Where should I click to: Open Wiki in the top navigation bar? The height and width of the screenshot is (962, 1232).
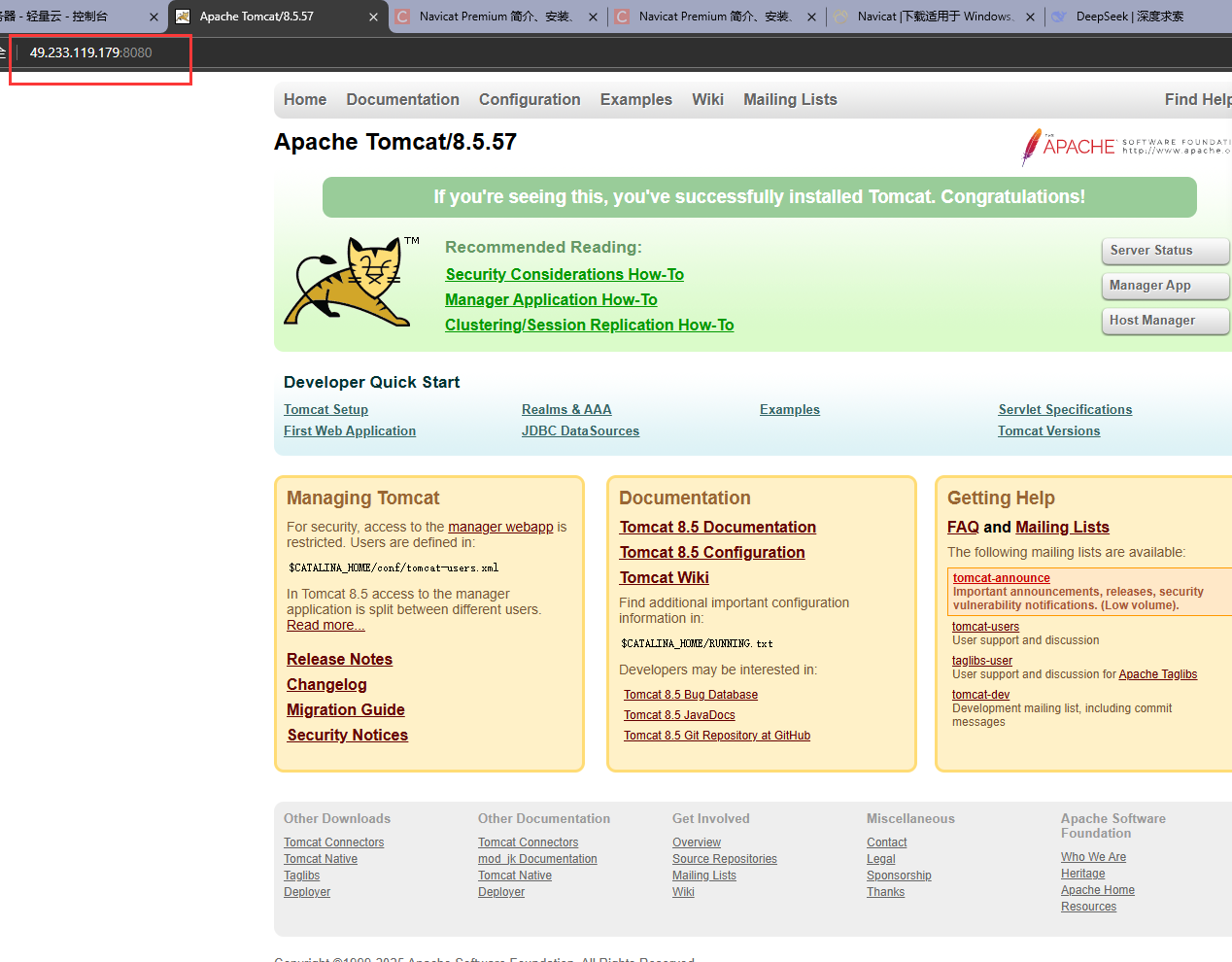(707, 99)
